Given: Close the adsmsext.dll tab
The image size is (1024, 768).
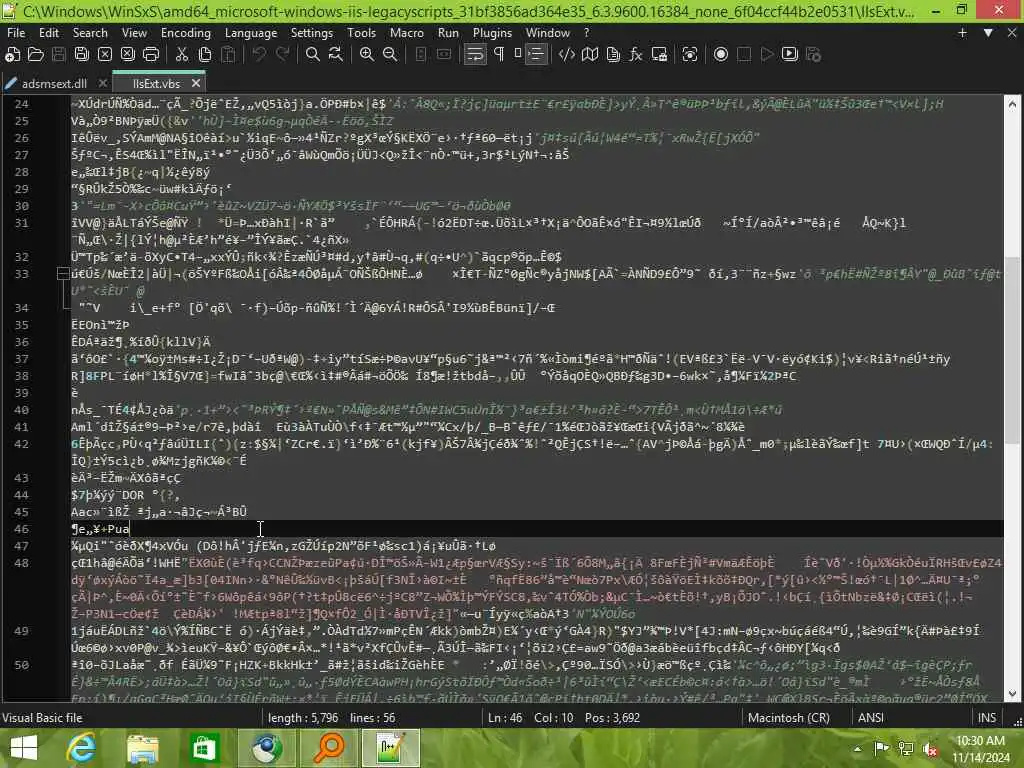Looking at the screenshot, I should click(103, 84).
